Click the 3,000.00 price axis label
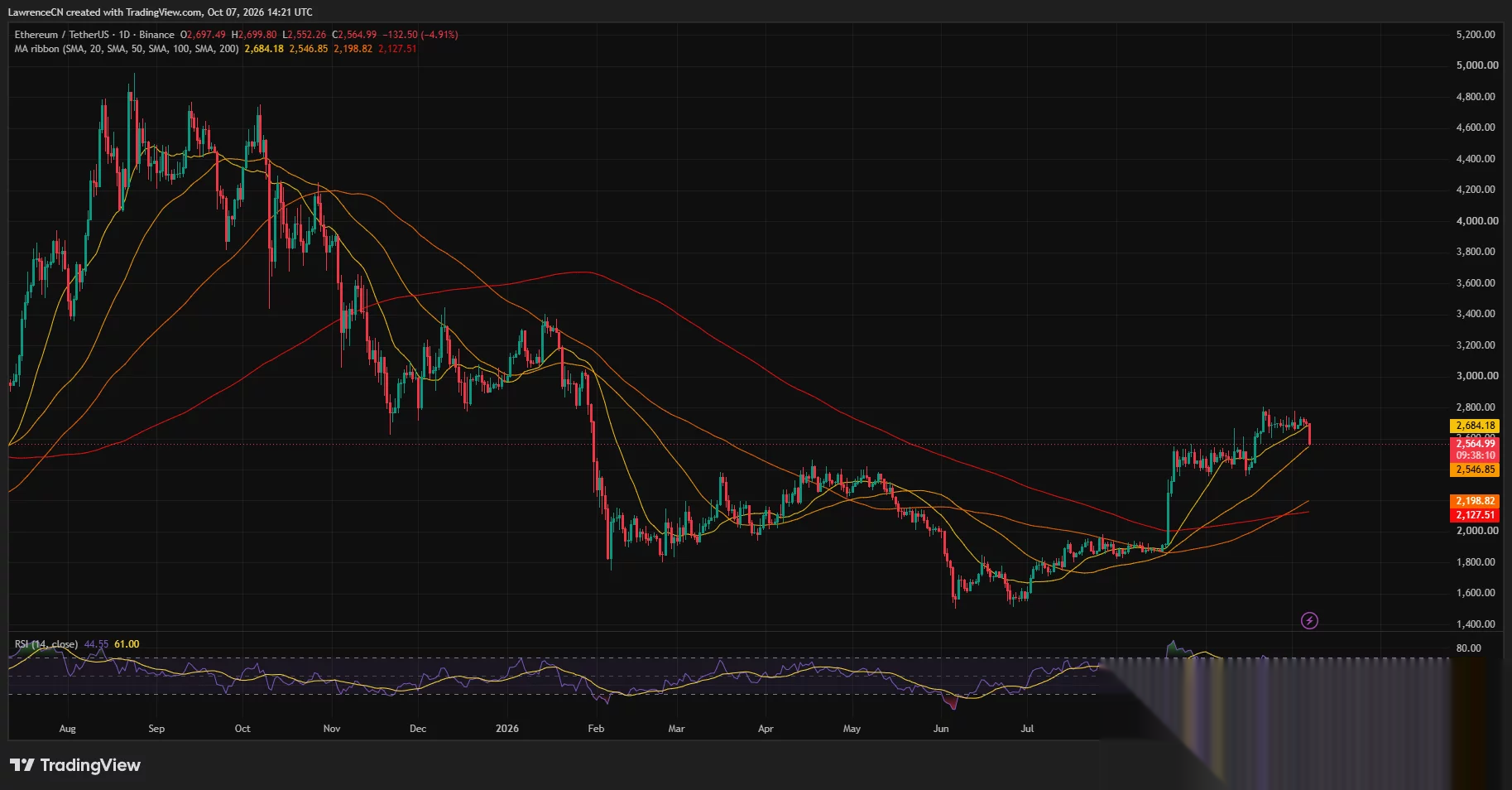Viewport: 1512px width, 790px height. pyautogui.click(x=1477, y=376)
